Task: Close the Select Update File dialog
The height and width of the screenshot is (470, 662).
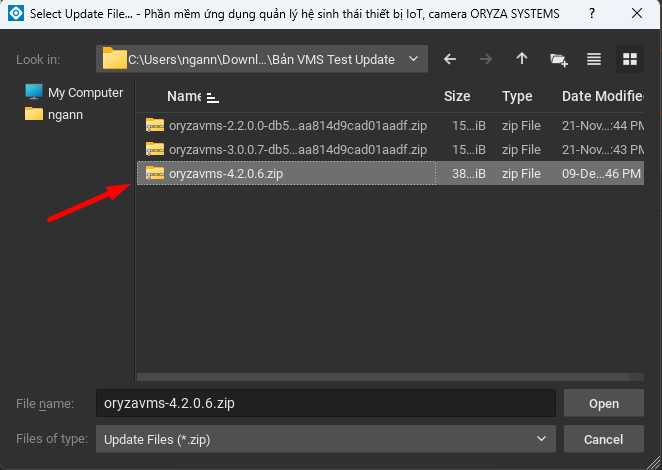Action: tap(637, 14)
